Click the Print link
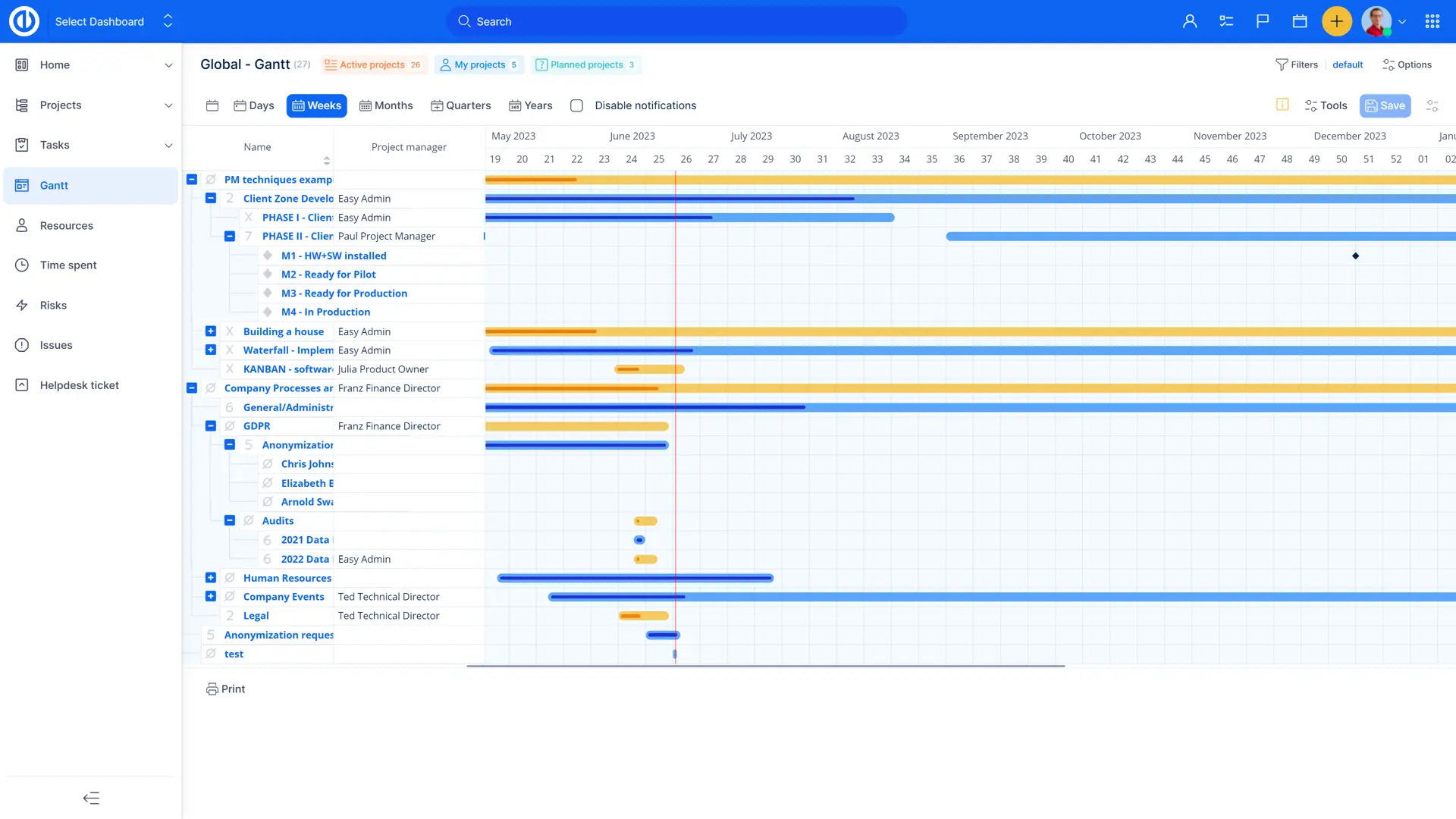 [226, 689]
